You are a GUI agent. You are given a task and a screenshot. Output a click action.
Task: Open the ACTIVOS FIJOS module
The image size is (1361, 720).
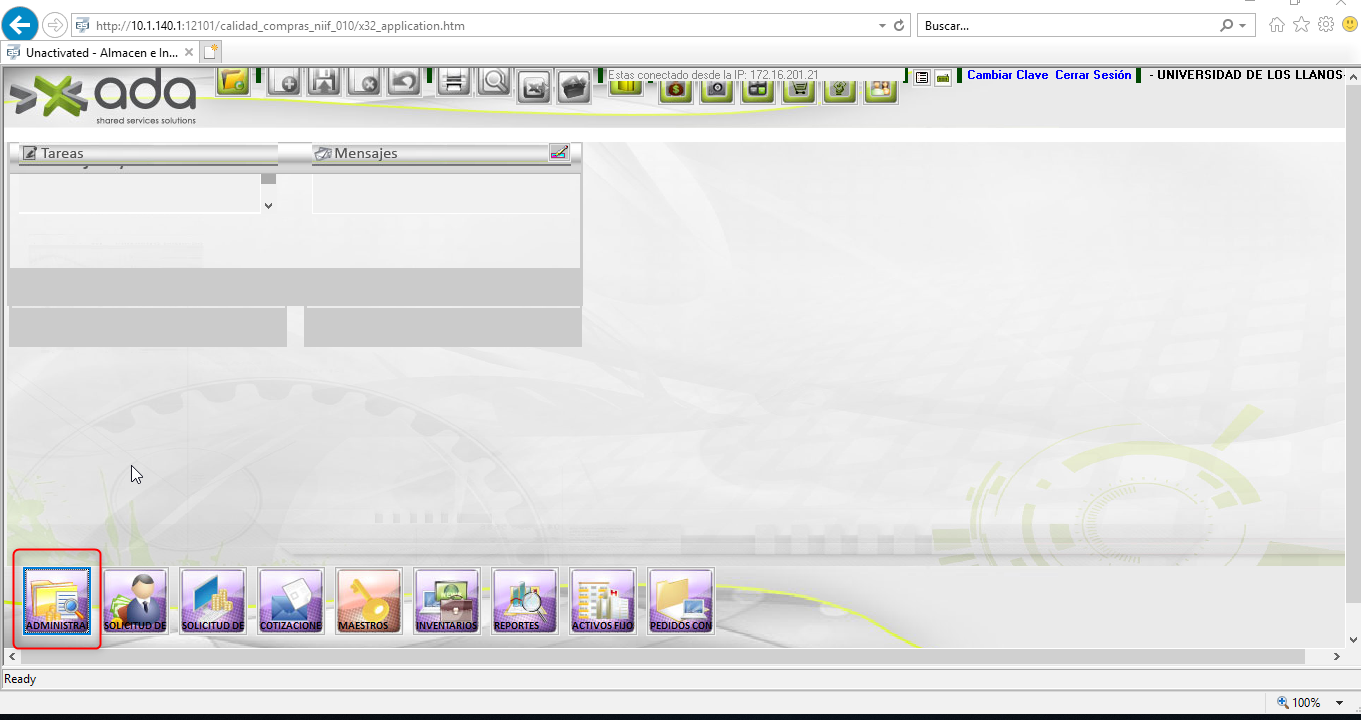602,600
